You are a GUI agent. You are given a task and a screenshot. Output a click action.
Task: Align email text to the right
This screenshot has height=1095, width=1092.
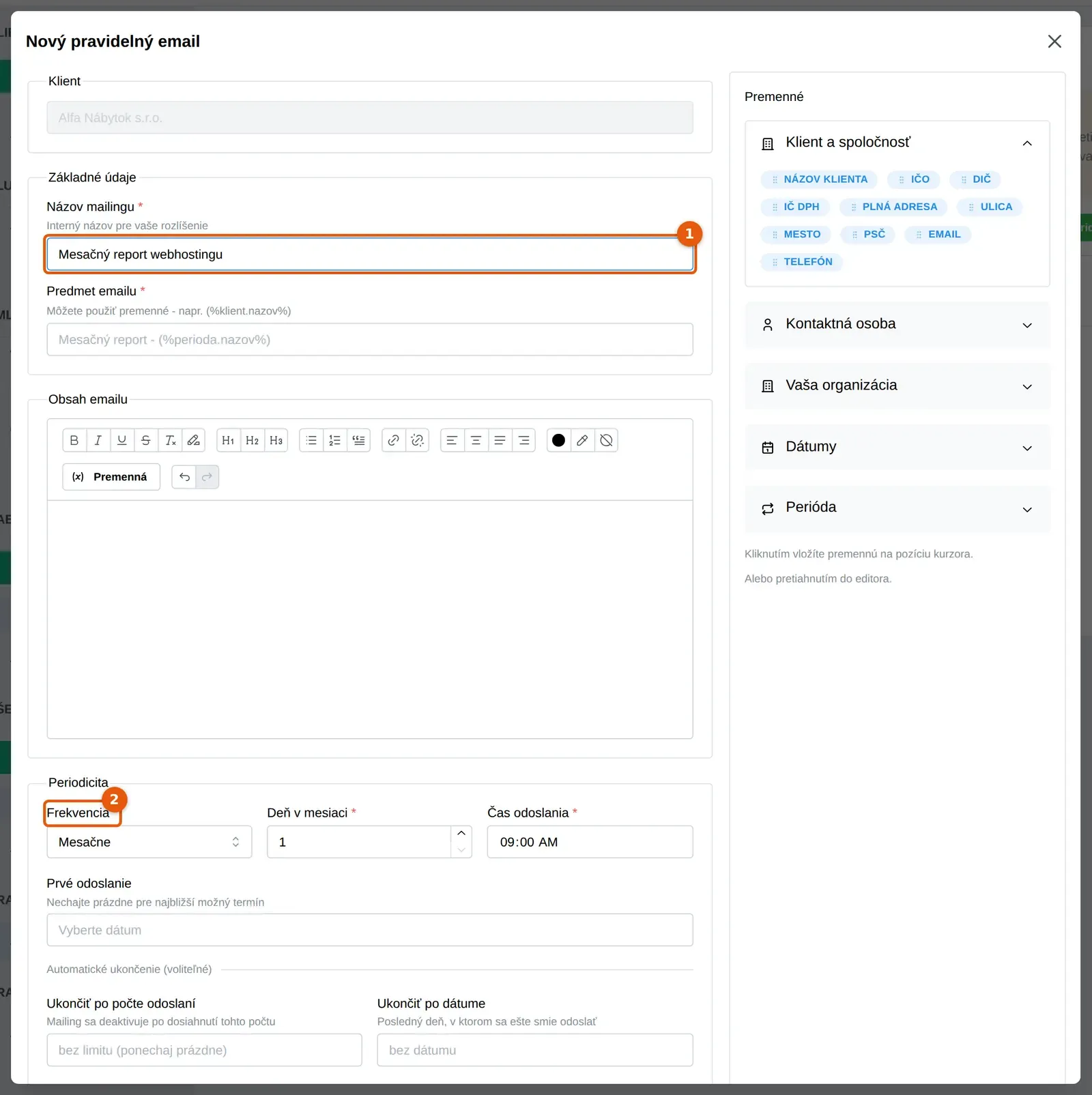pyautogui.click(x=524, y=441)
